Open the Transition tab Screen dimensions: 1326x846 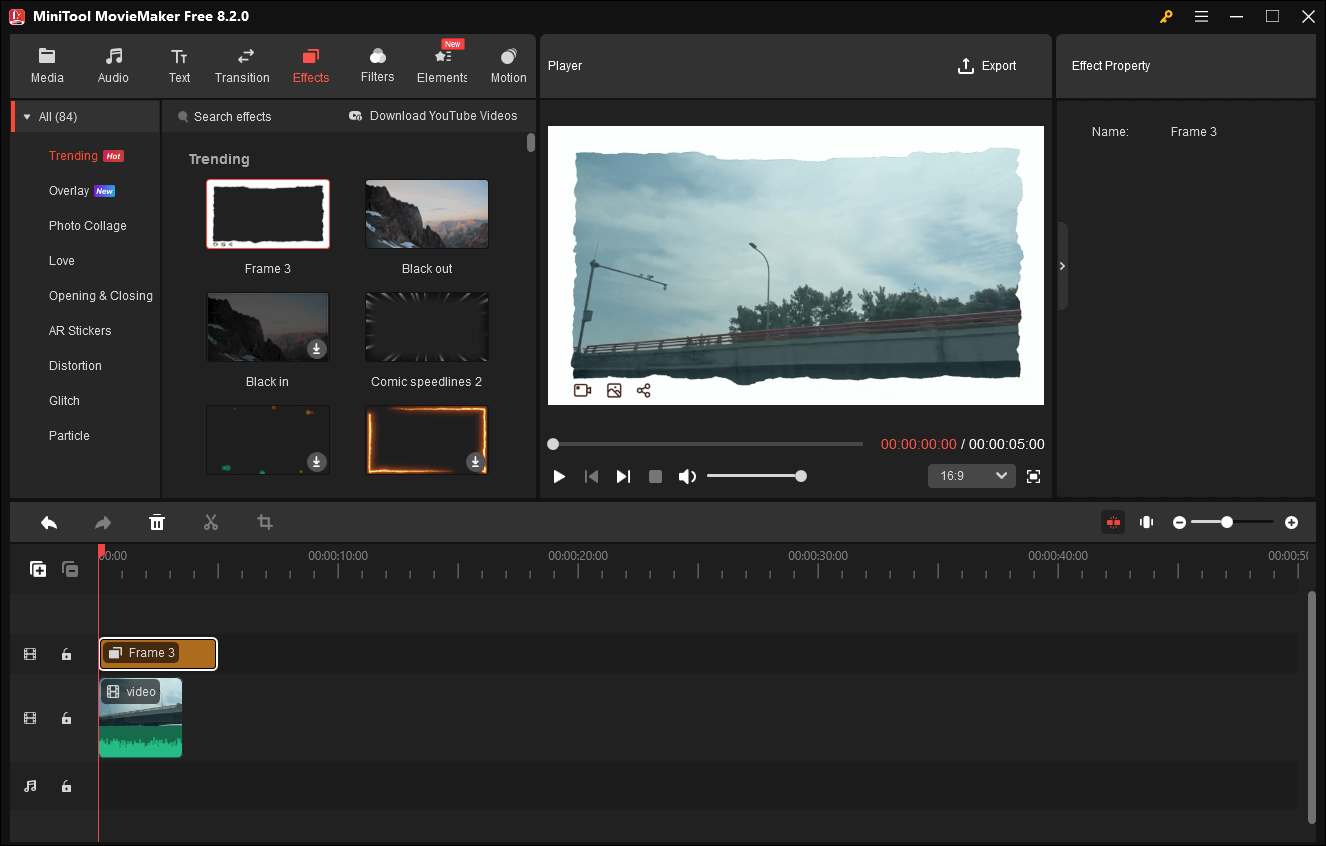242,66
